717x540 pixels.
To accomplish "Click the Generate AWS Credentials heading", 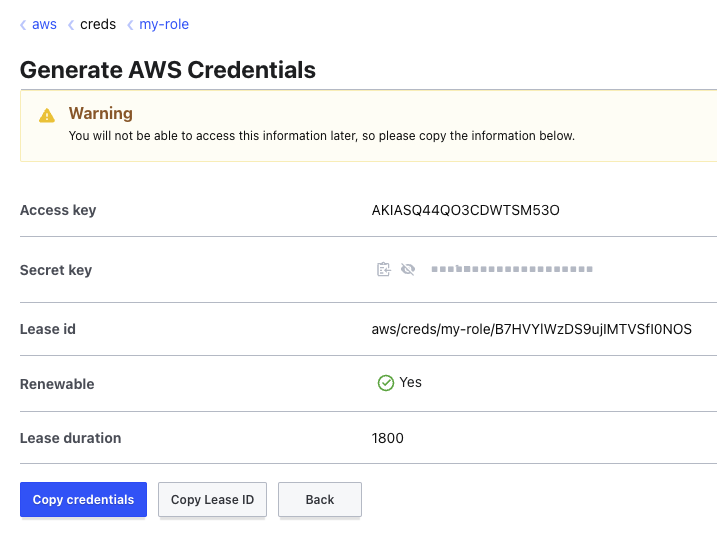I will point(168,70).
